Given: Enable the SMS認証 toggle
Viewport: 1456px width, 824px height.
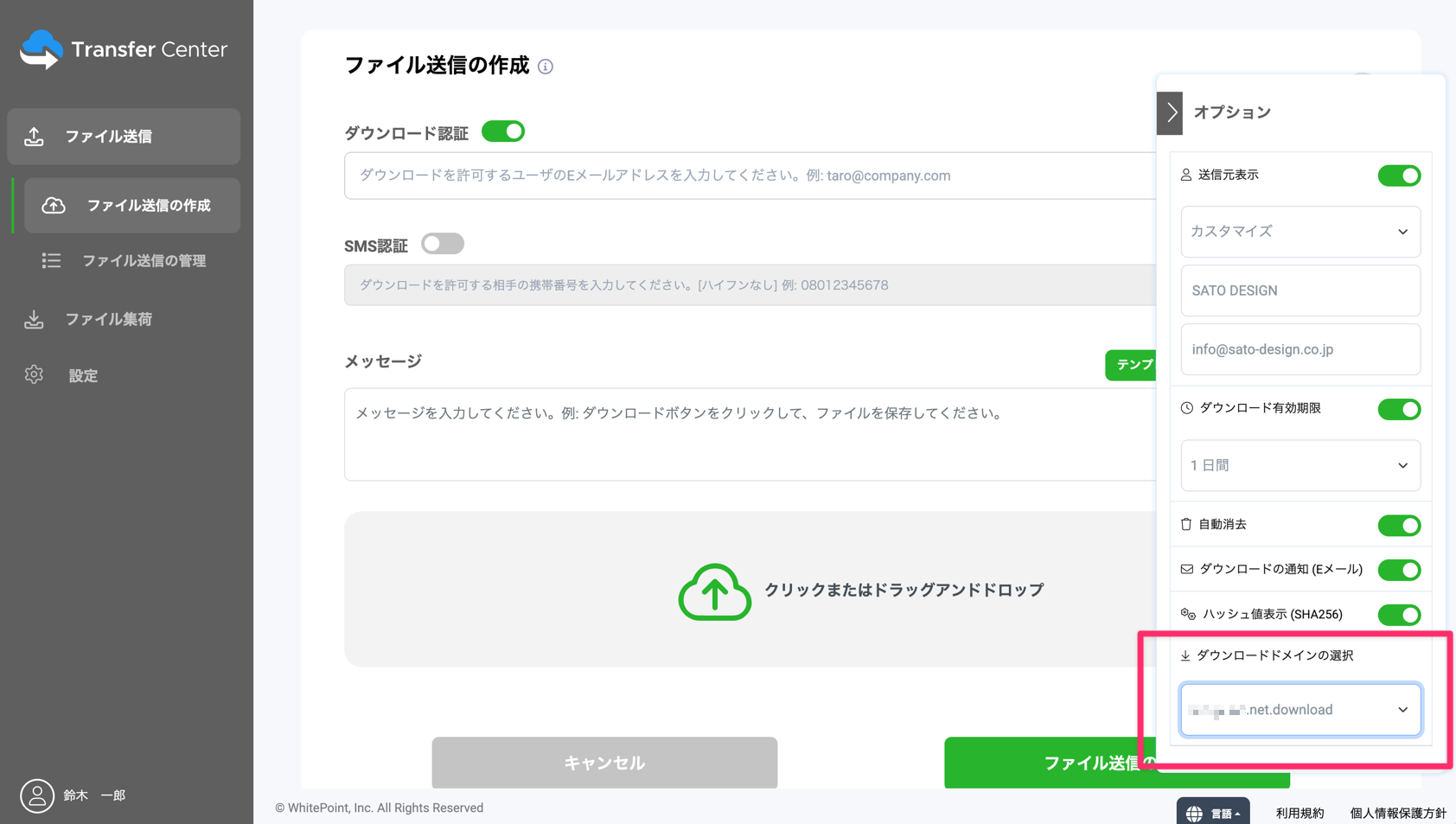Looking at the screenshot, I should click(442, 243).
